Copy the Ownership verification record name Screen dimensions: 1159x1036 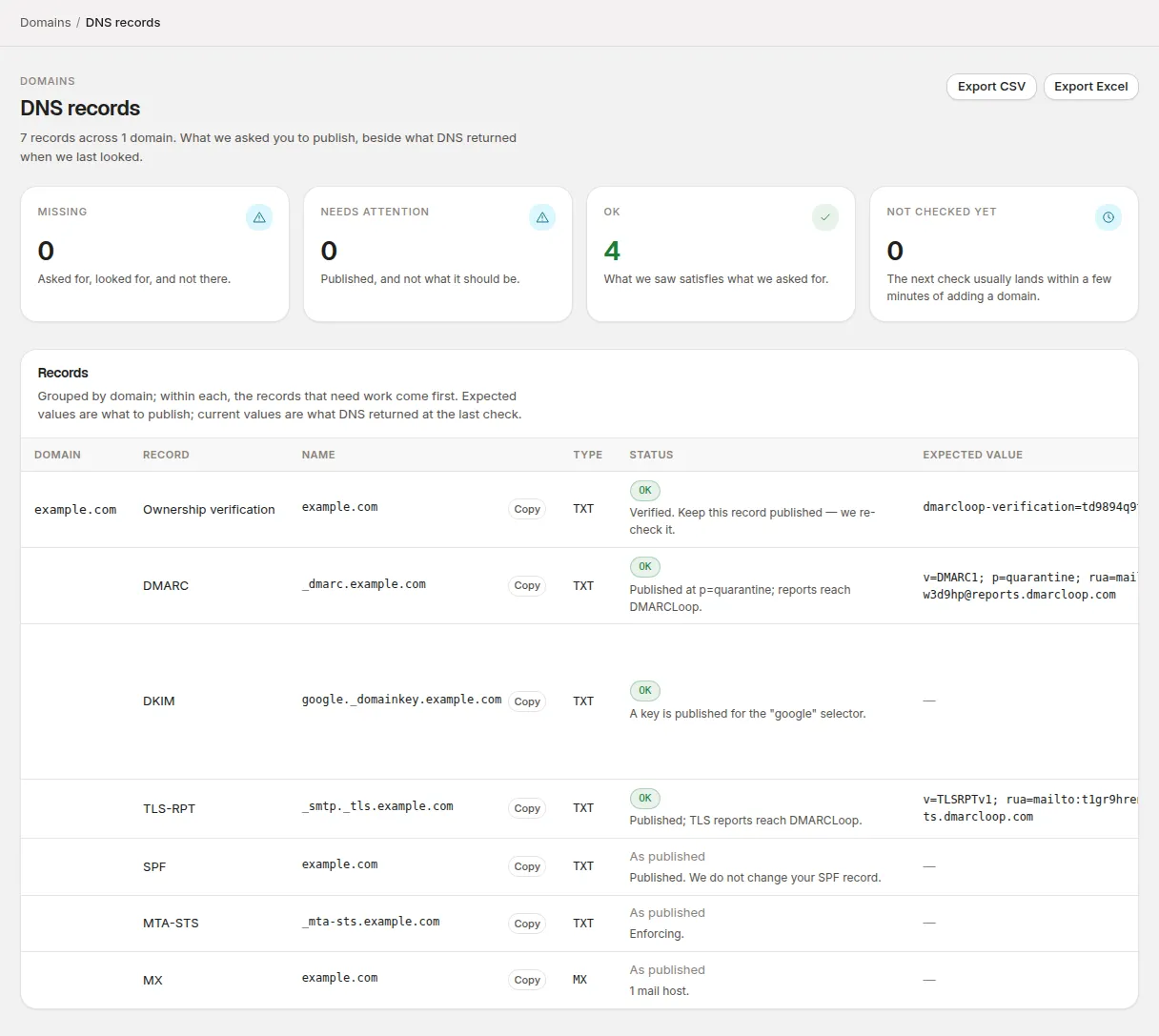[527, 509]
